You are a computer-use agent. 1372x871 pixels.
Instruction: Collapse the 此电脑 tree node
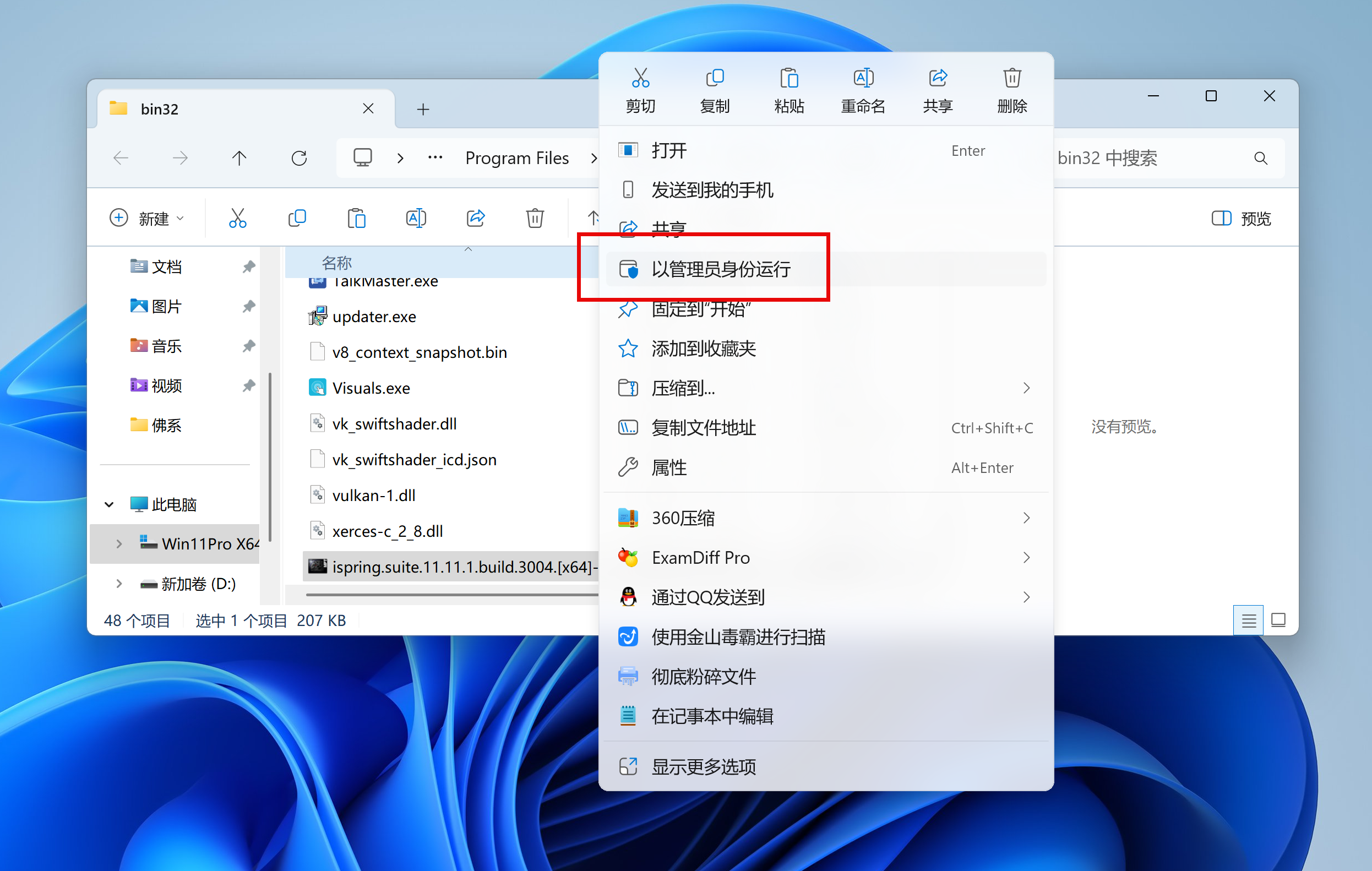point(109,504)
